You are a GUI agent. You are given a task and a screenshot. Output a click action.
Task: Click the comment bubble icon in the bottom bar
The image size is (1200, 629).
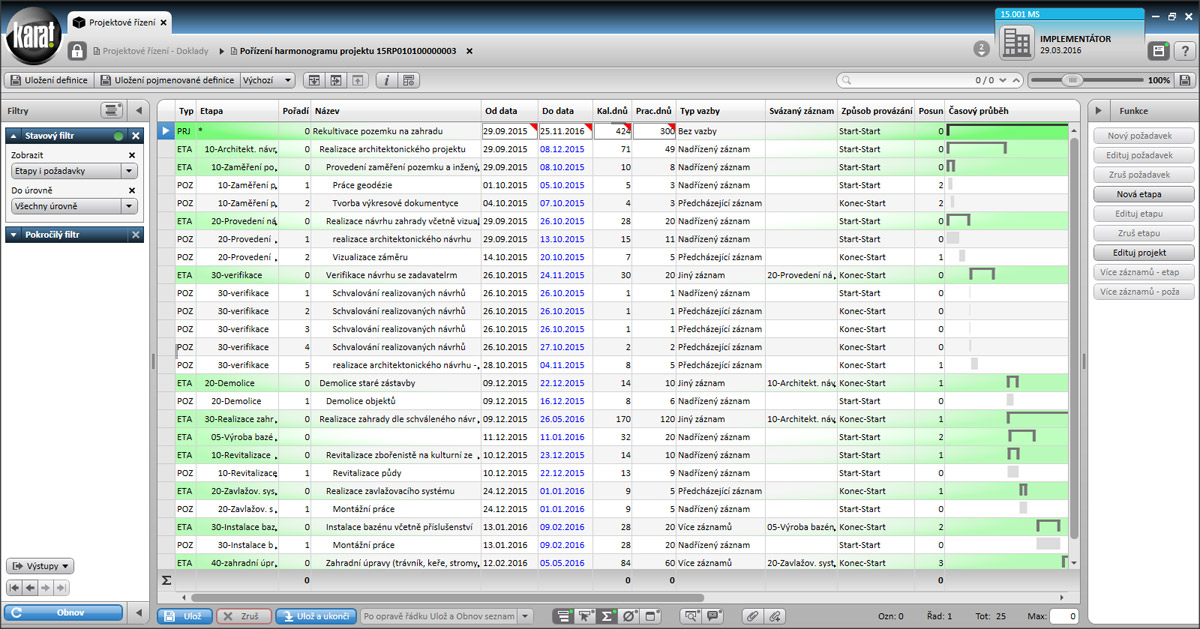(x=714, y=616)
